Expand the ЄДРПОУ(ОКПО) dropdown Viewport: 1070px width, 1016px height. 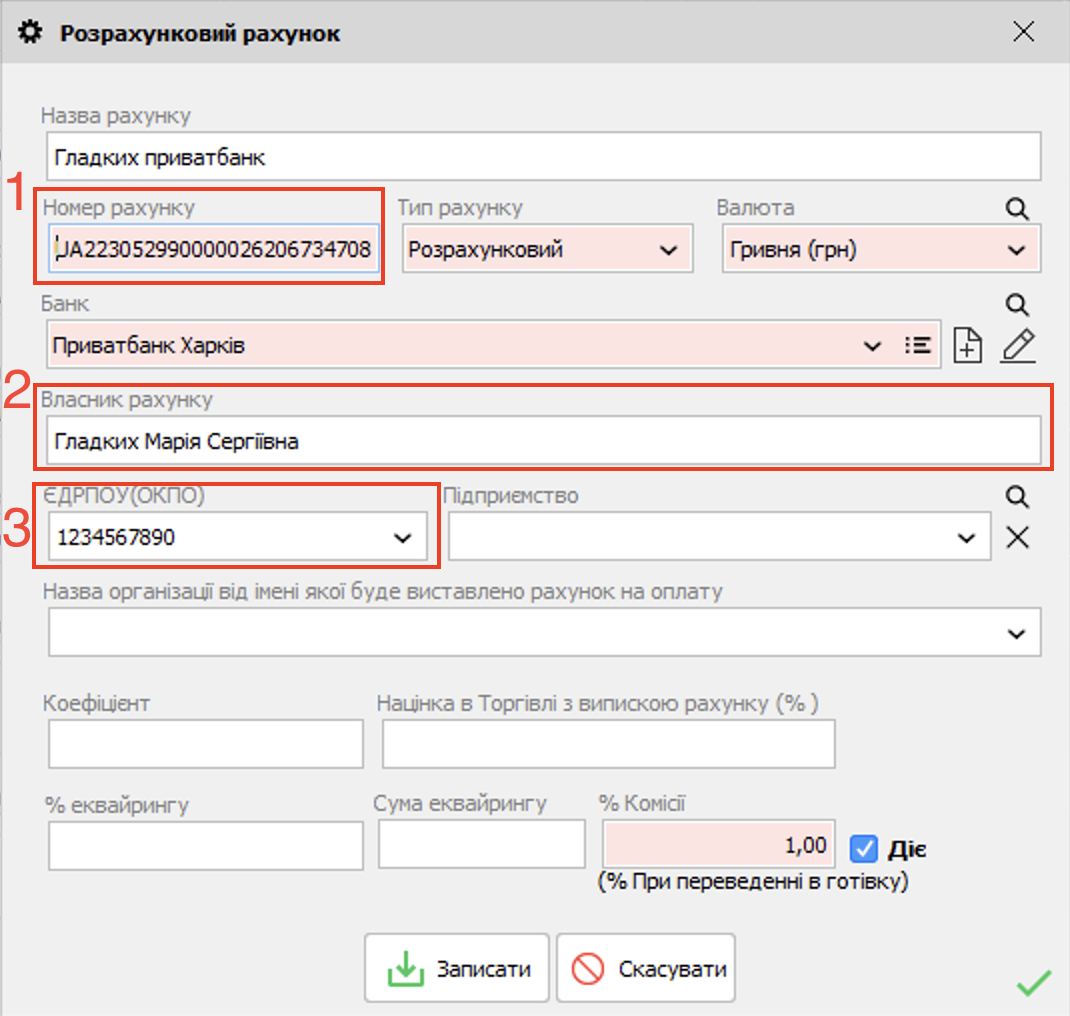[x=402, y=538]
